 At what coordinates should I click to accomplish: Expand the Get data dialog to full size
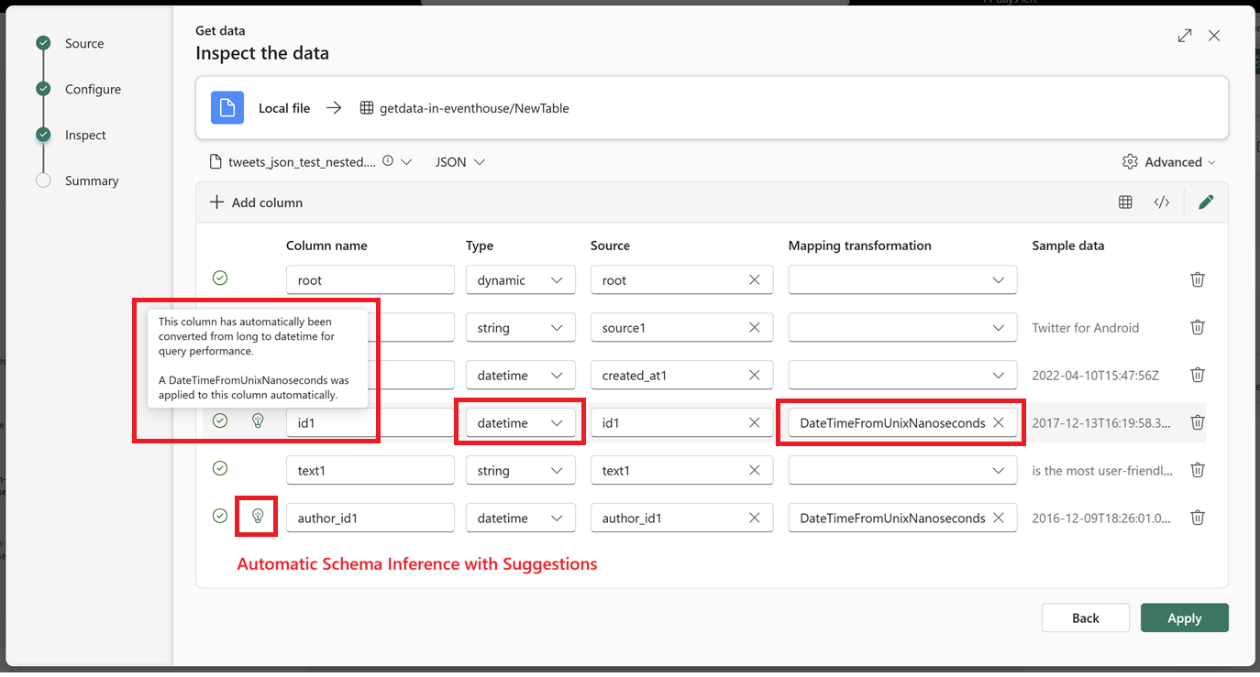[1185, 36]
